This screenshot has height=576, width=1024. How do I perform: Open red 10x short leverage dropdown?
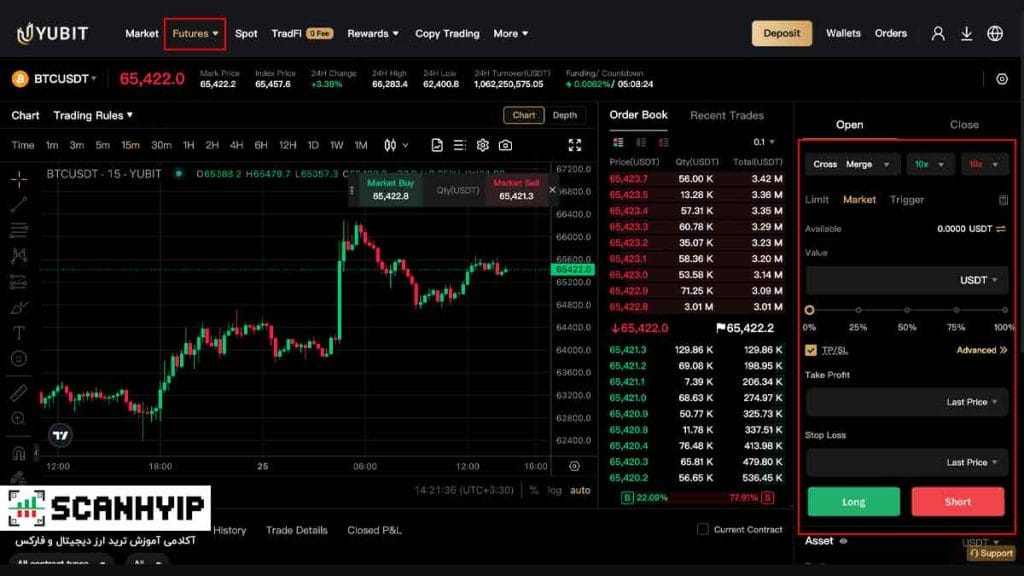984,165
